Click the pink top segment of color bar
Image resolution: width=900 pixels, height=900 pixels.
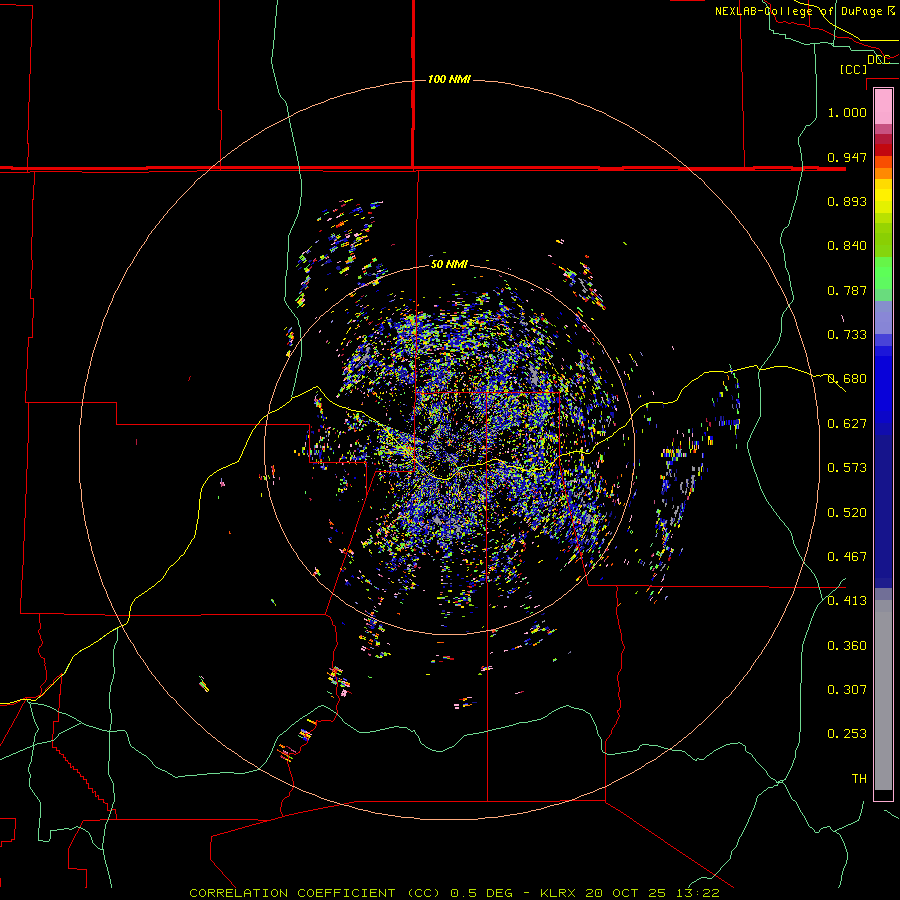point(883,106)
